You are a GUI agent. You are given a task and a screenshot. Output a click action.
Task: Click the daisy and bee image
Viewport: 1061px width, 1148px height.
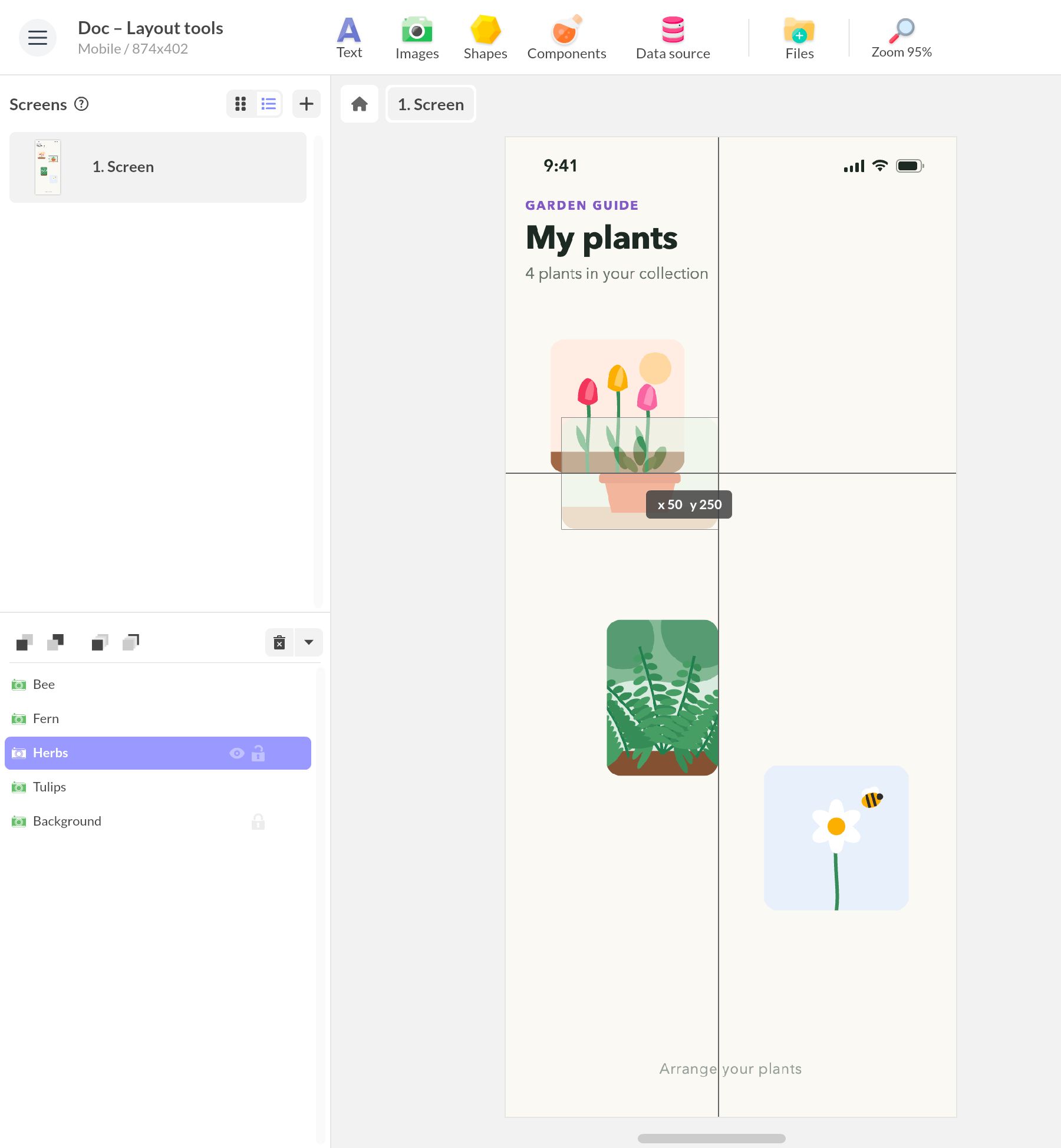[x=836, y=838]
